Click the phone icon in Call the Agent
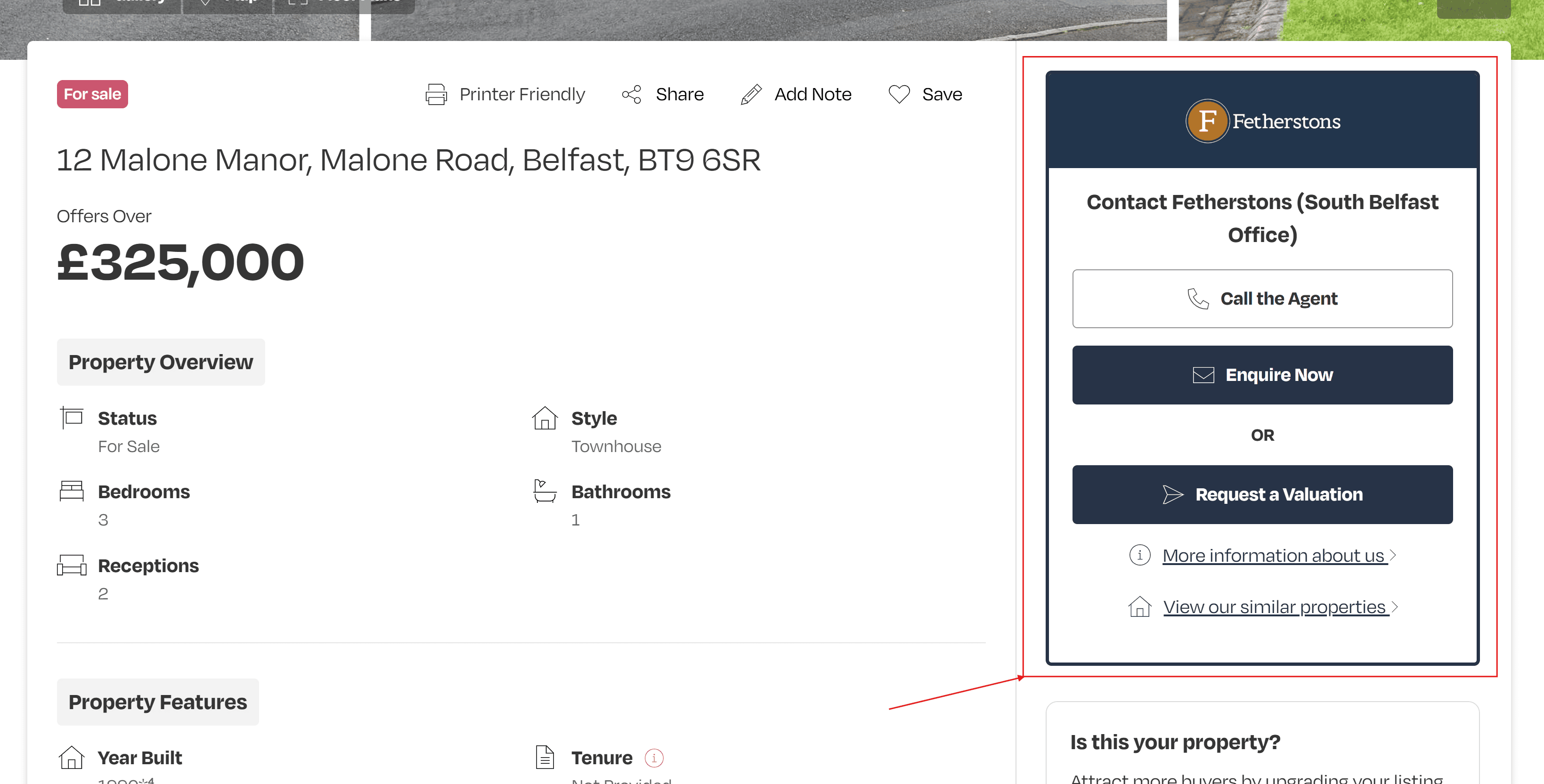This screenshot has height=784, width=1544. click(x=1197, y=299)
